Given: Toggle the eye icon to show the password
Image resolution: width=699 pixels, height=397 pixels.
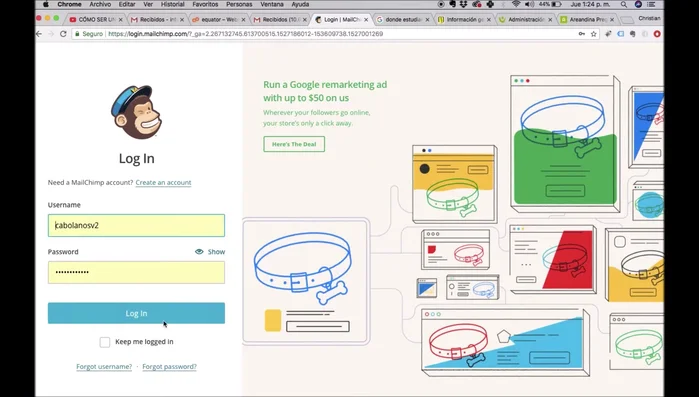Looking at the screenshot, I should [x=199, y=252].
